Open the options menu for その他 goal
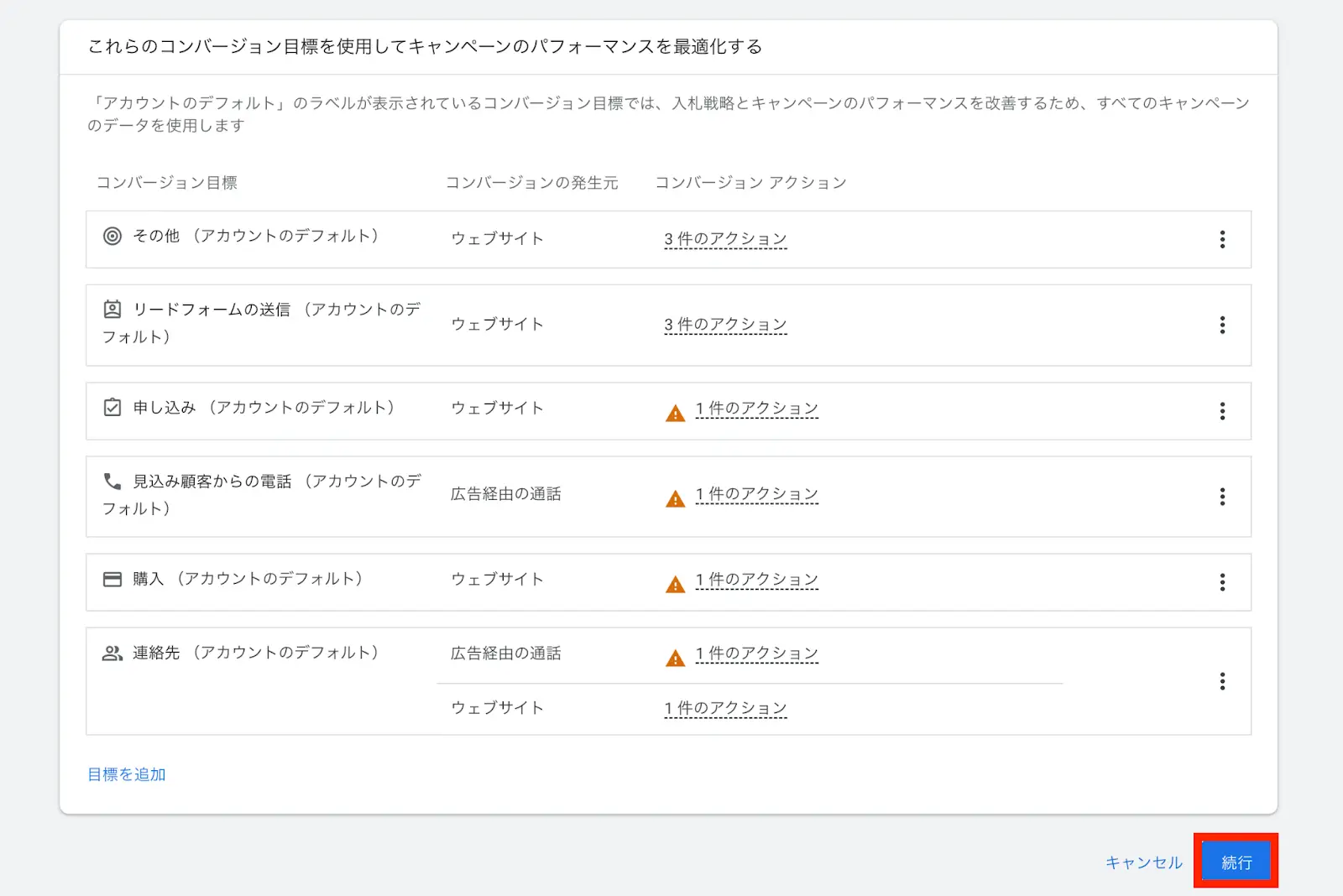1343x896 pixels. (x=1222, y=239)
